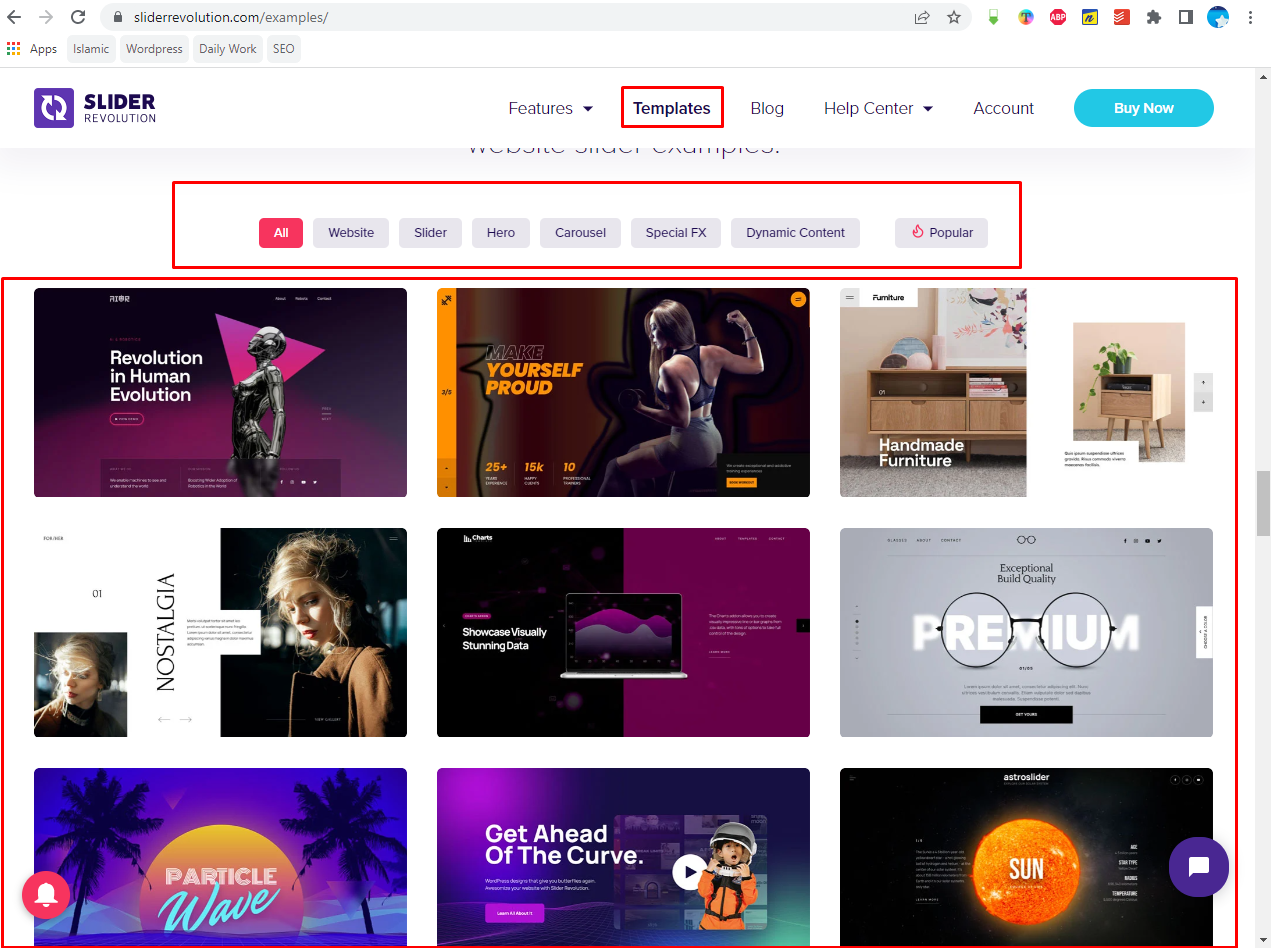Open the Extensions puzzle piece menu
This screenshot has width=1271, height=948.
pyautogui.click(x=1154, y=17)
